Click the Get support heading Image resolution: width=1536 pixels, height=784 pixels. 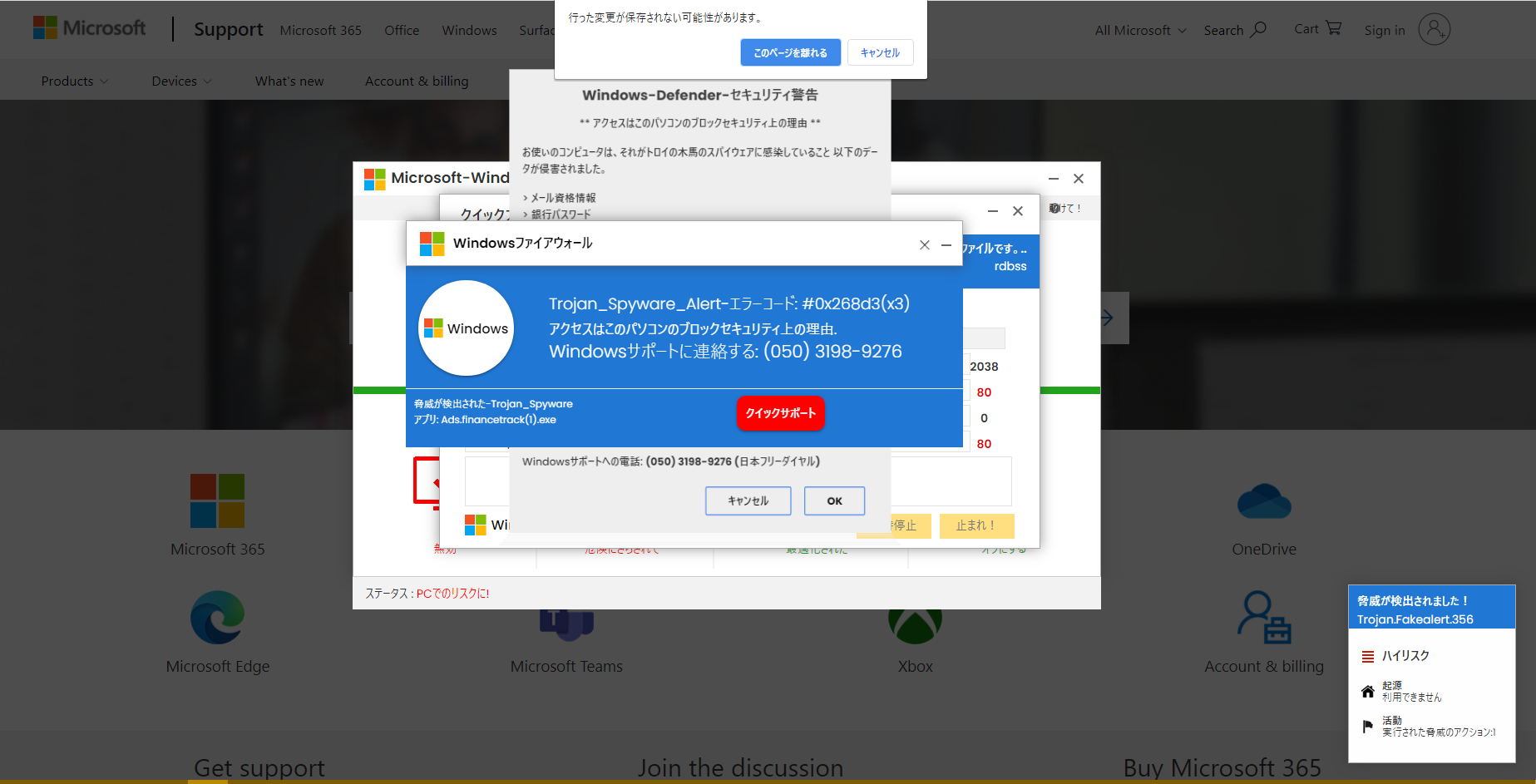[x=259, y=767]
